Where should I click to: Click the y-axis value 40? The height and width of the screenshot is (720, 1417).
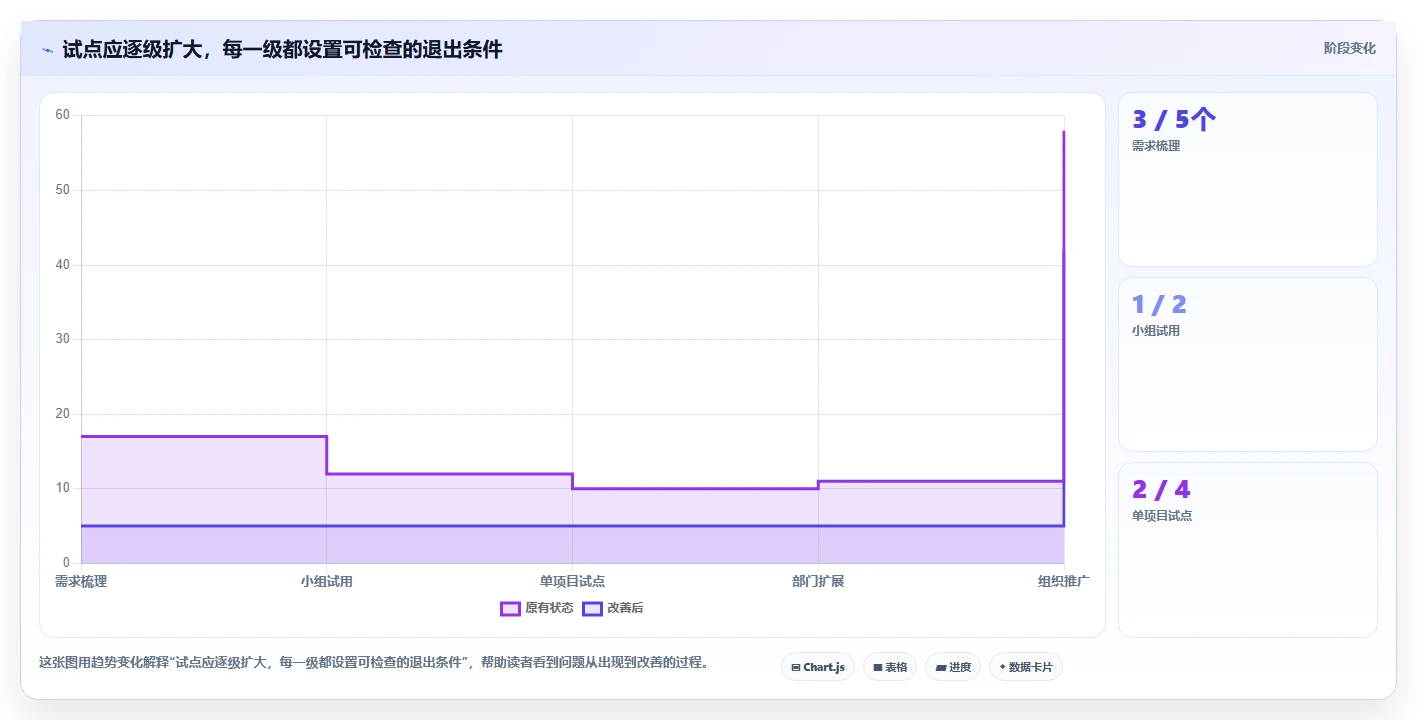point(62,264)
